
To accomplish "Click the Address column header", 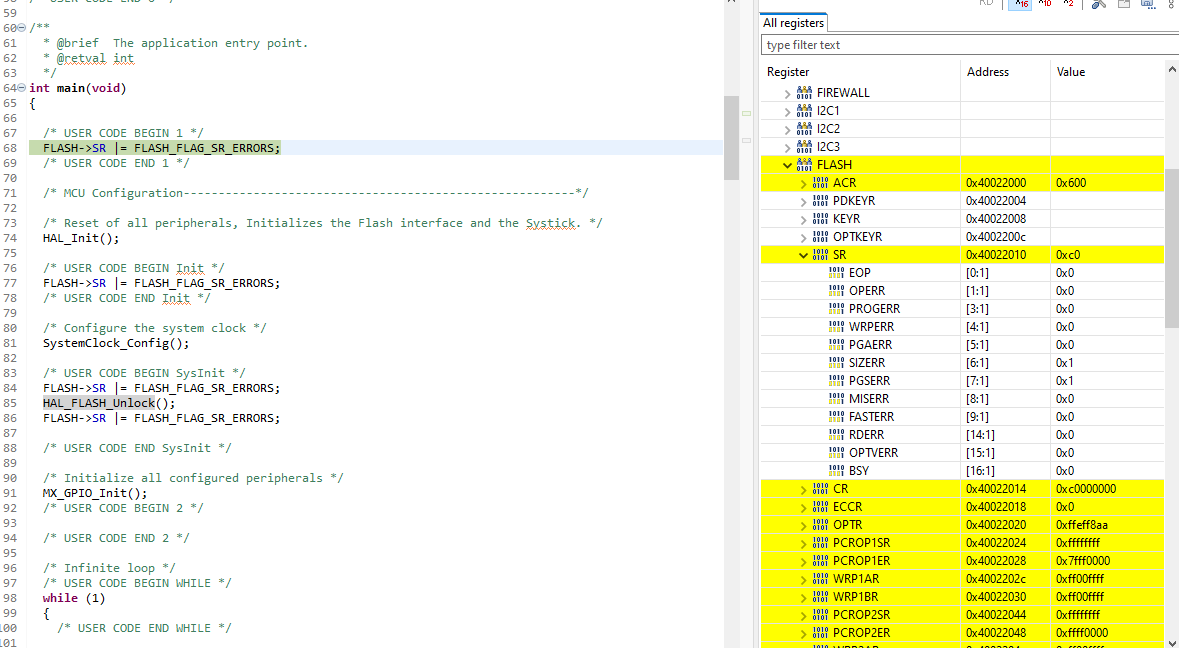I will (x=987, y=72).
